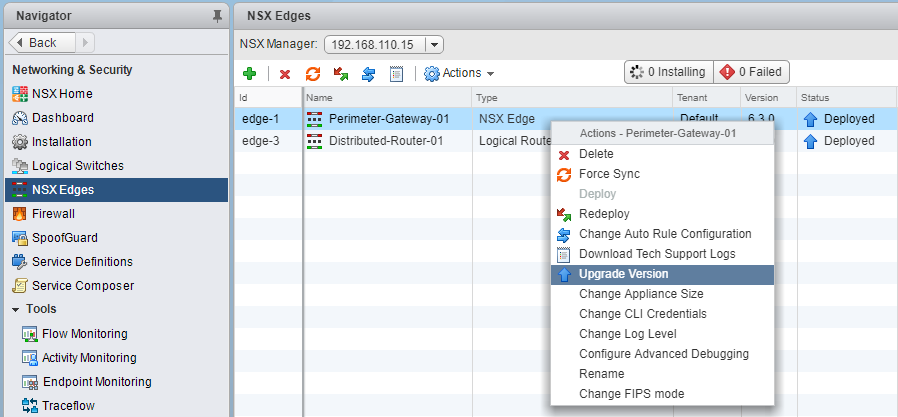898x417 pixels.
Task: Sort by the Type column header
Action: tap(572, 98)
